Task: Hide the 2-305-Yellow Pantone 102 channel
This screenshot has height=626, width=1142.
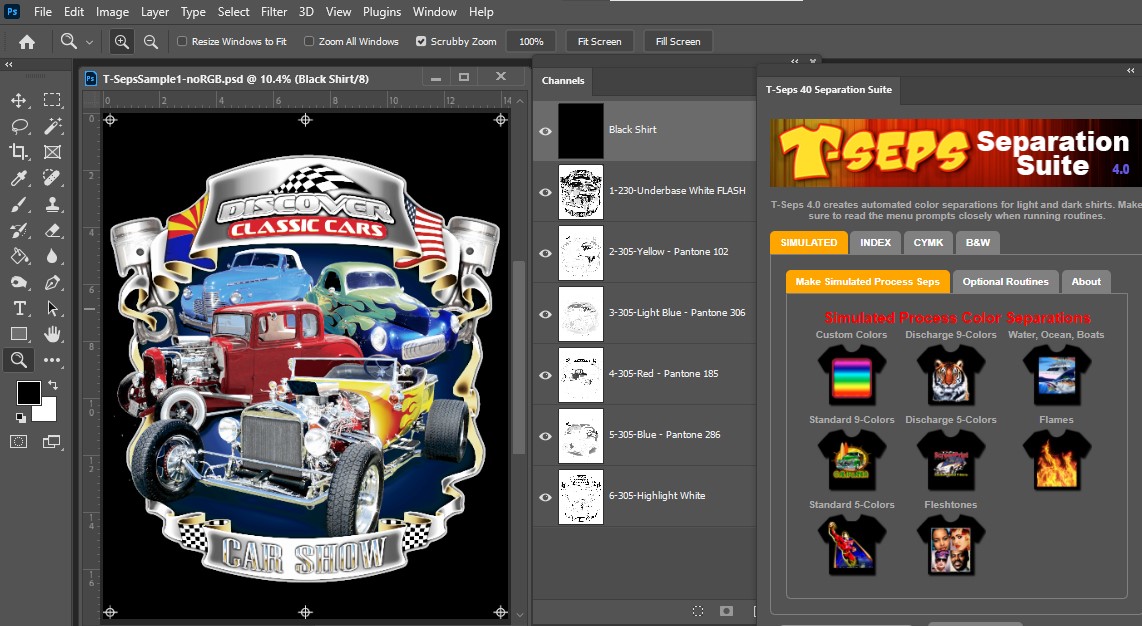Action: [545, 252]
